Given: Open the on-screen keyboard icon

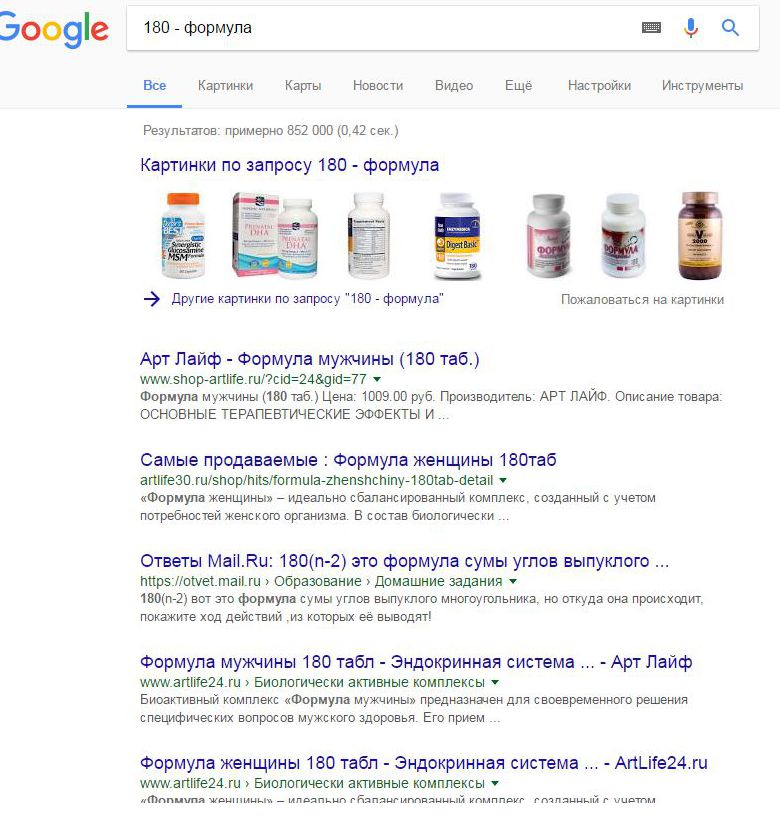Looking at the screenshot, I should (x=651, y=28).
